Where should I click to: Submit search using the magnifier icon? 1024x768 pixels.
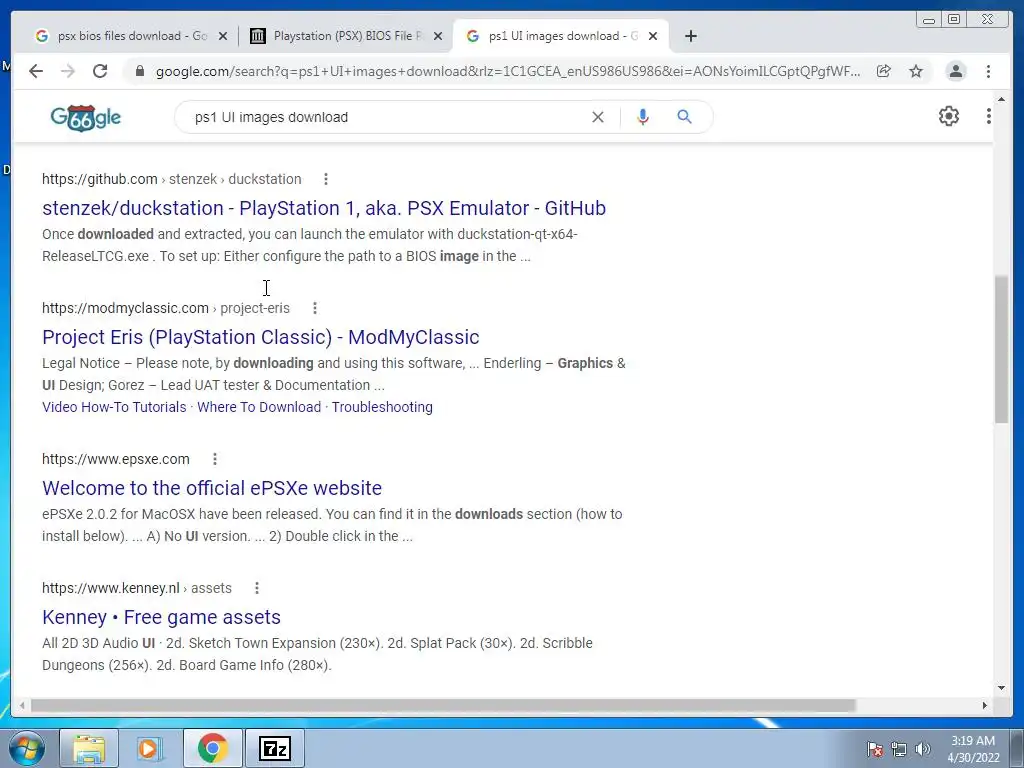pos(684,117)
